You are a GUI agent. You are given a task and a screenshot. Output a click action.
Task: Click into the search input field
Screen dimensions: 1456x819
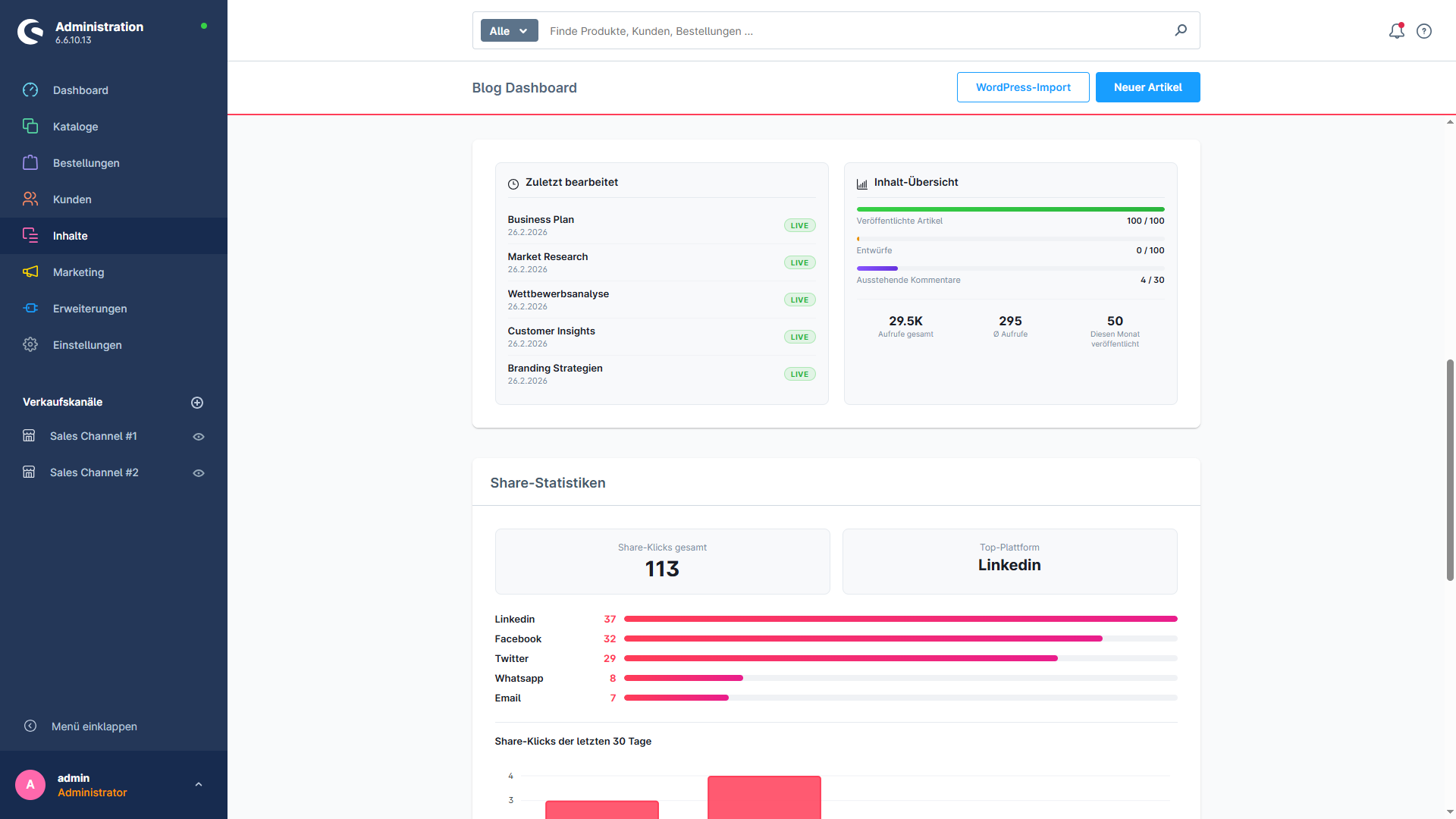coord(857,31)
